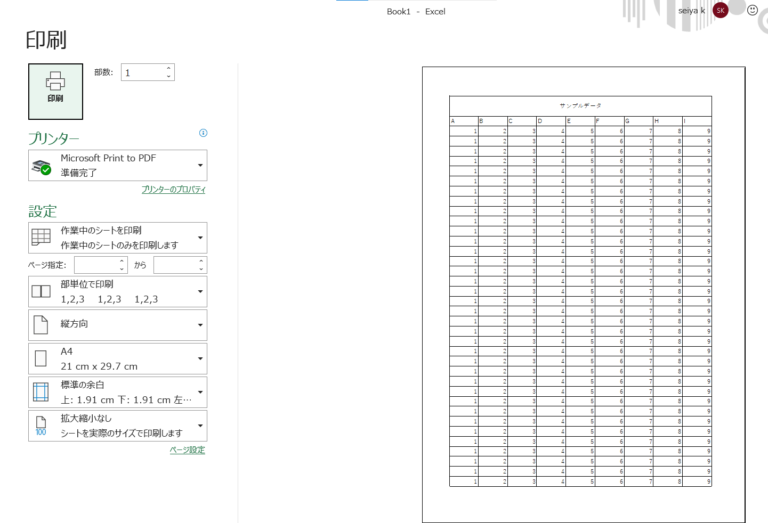Click the copies (部数) input field
This screenshot has width=768, height=523.
pyautogui.click(x=143, y=72)
